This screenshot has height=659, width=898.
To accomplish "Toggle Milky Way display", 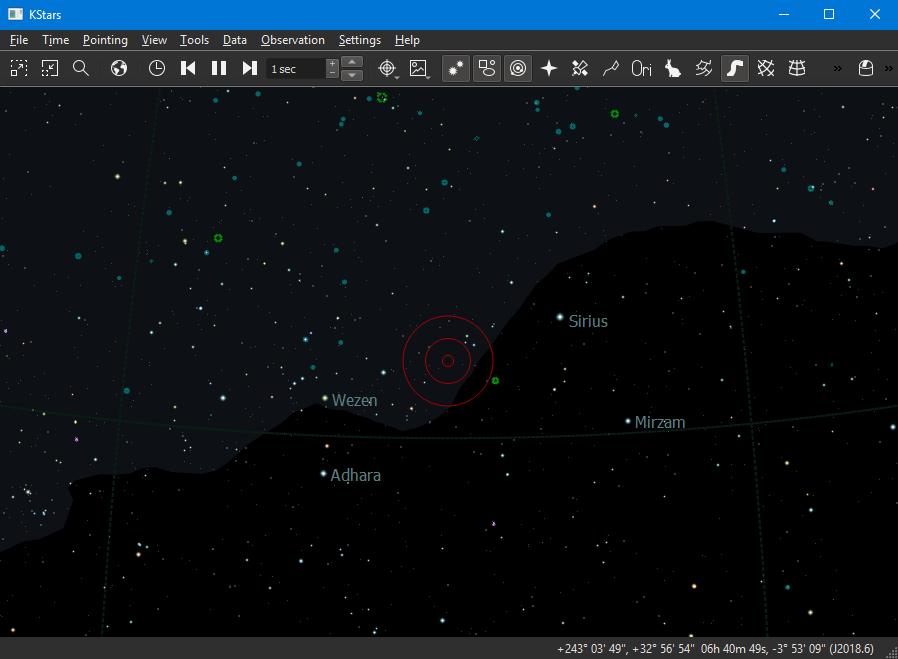I will coord(735,69).
